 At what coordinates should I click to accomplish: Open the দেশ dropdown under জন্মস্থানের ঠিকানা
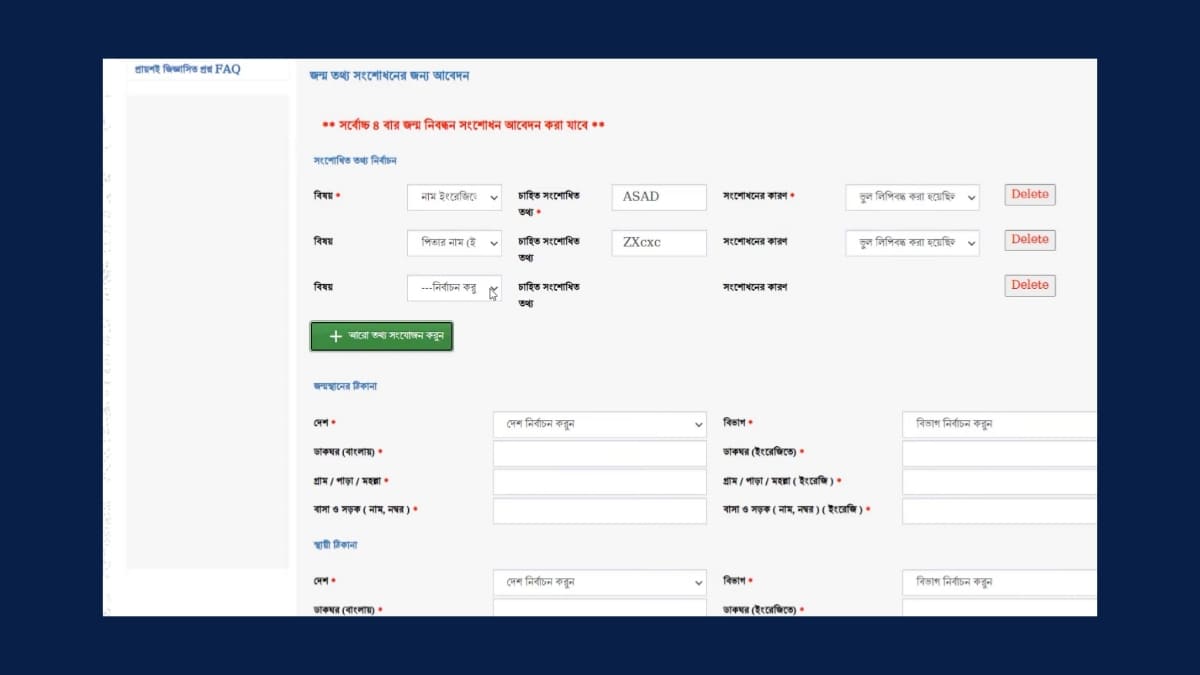tap(600, 424)
